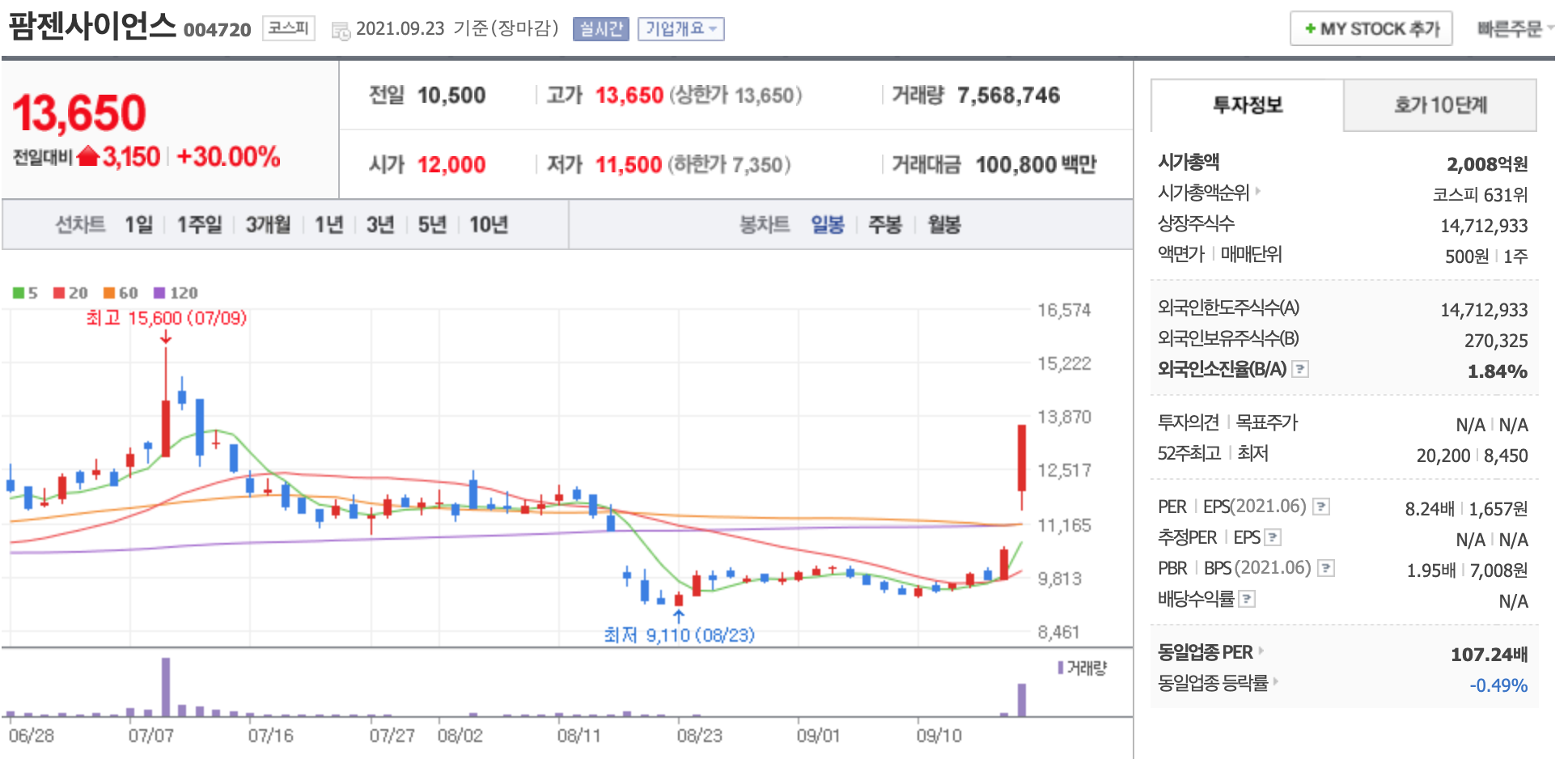Click the 시가 value 12,000
Screen dimensions: 1568x759
coord(451,165)
